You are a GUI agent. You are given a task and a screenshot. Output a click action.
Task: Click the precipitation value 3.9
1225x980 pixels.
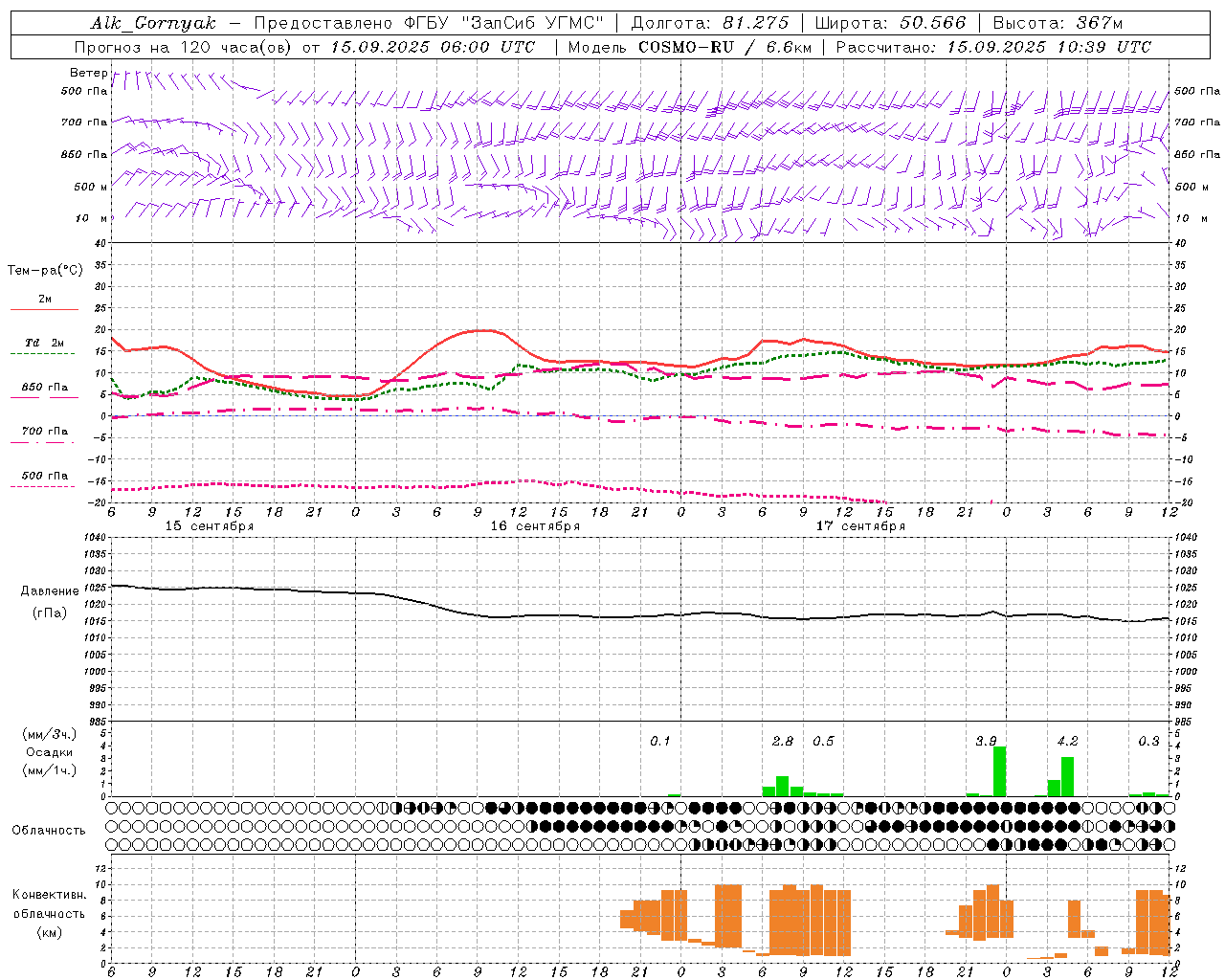coord(986,742)
